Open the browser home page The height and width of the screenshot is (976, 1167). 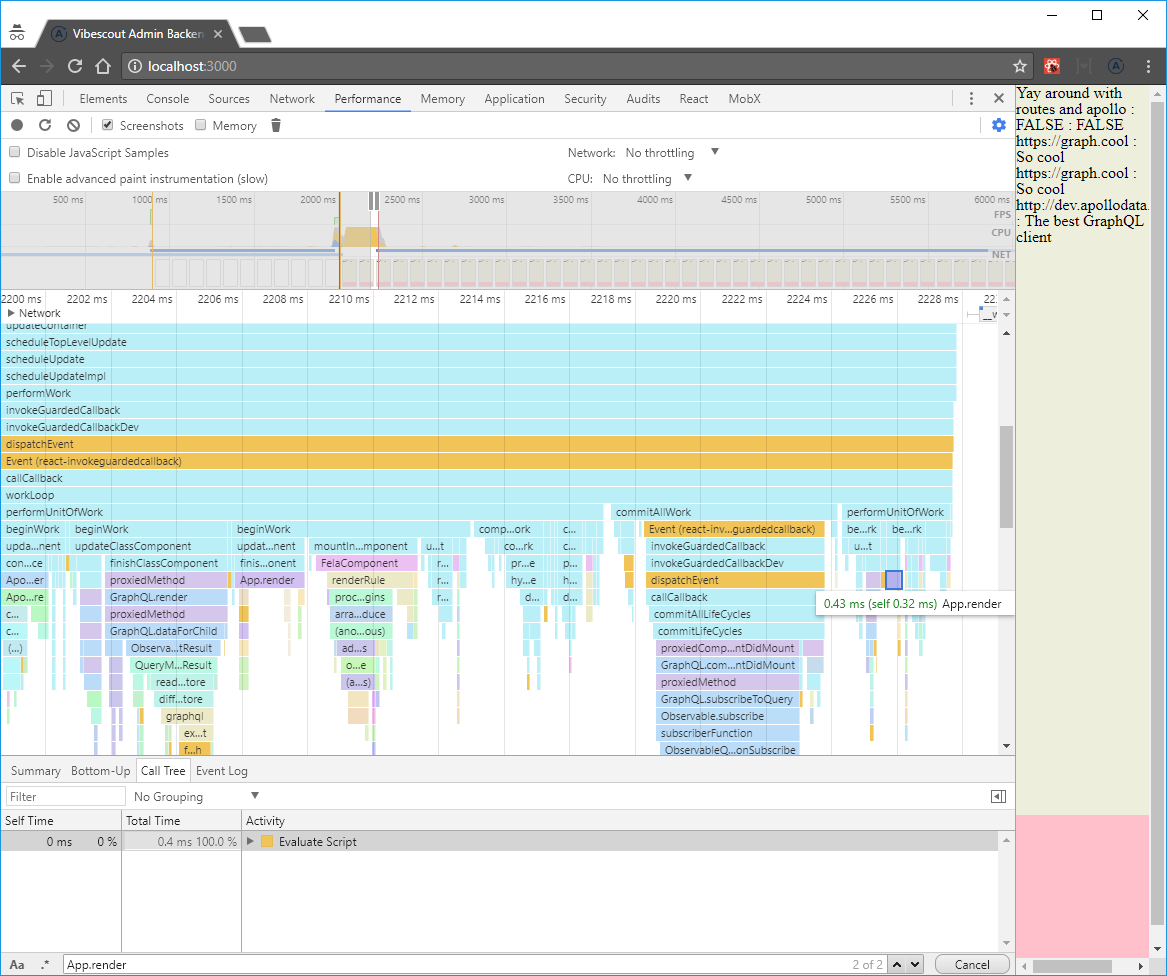coord(103,66)
